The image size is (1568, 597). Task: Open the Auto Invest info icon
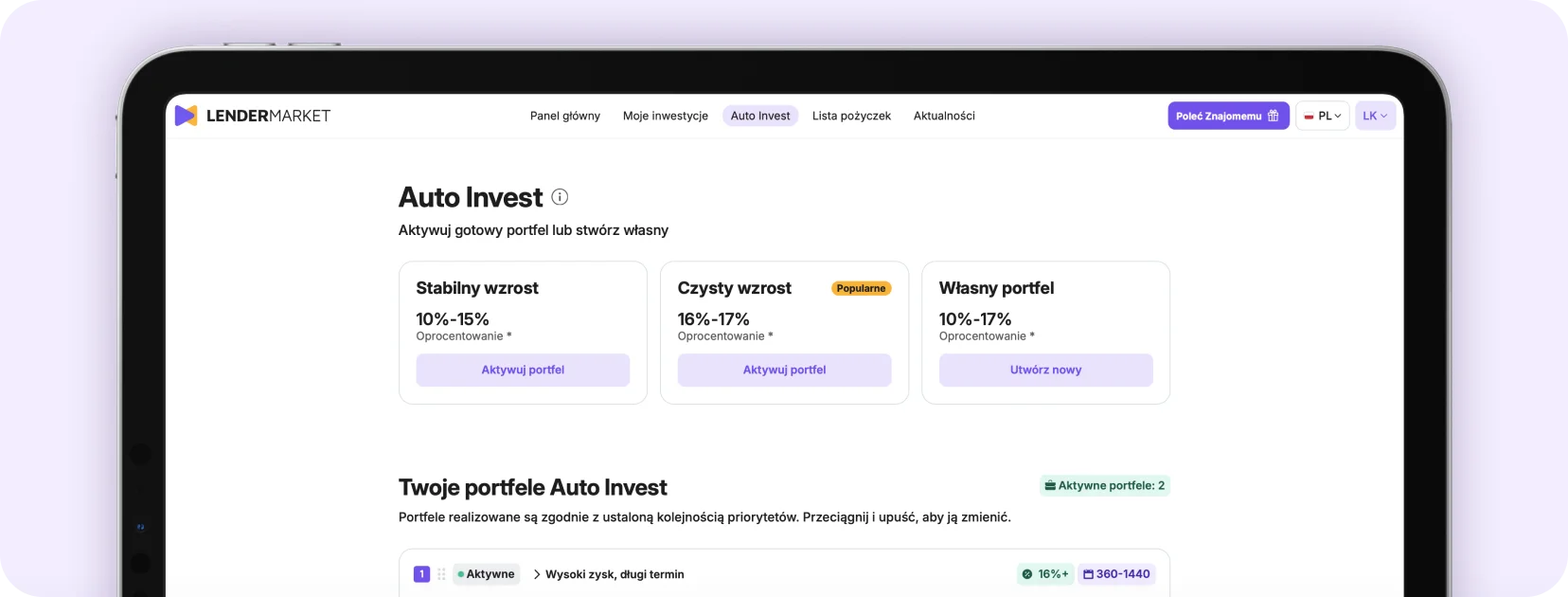[x=560, y=197]
